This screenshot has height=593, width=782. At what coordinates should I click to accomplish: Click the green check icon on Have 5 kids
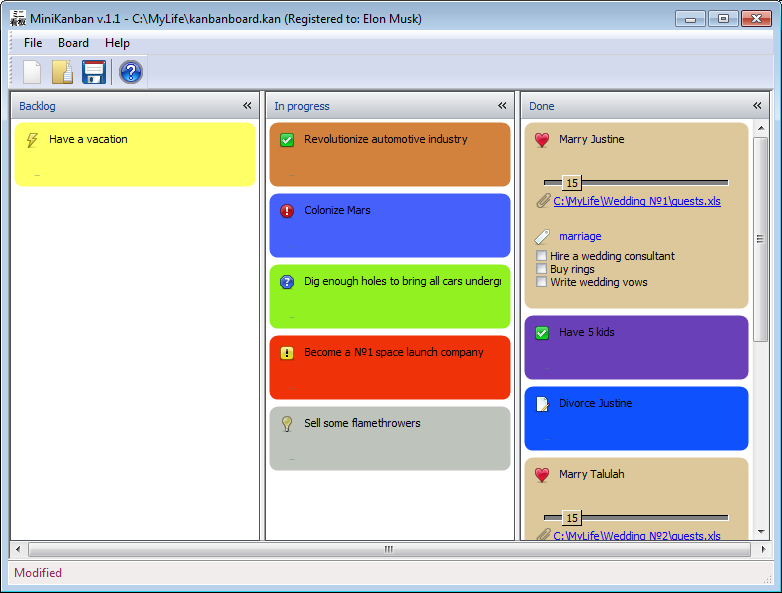coord(542,333)
